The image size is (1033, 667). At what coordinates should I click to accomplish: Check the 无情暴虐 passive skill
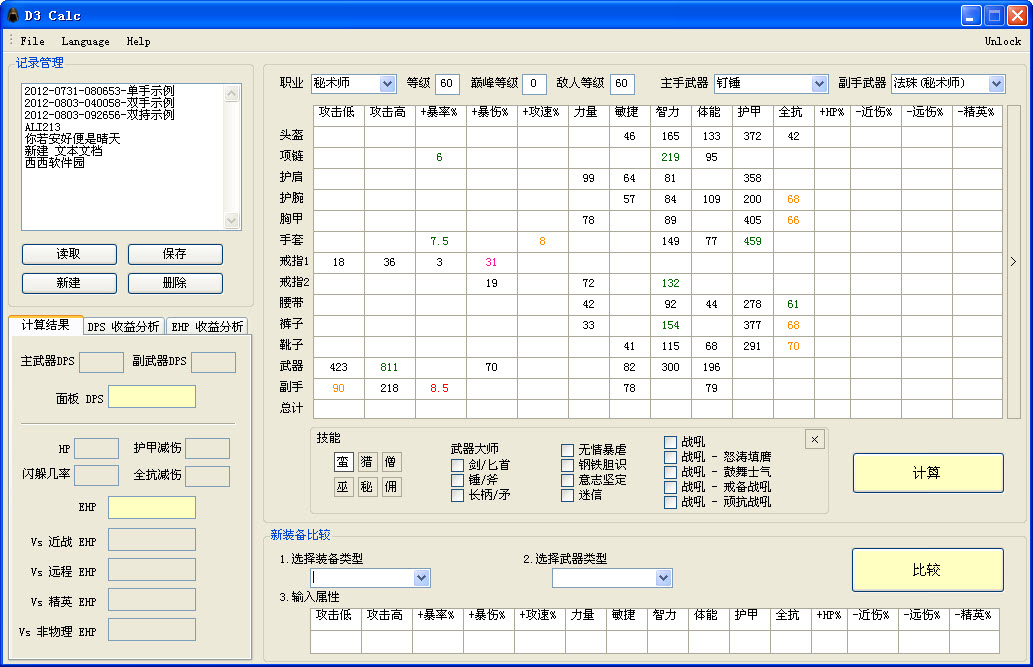point(567,451)
